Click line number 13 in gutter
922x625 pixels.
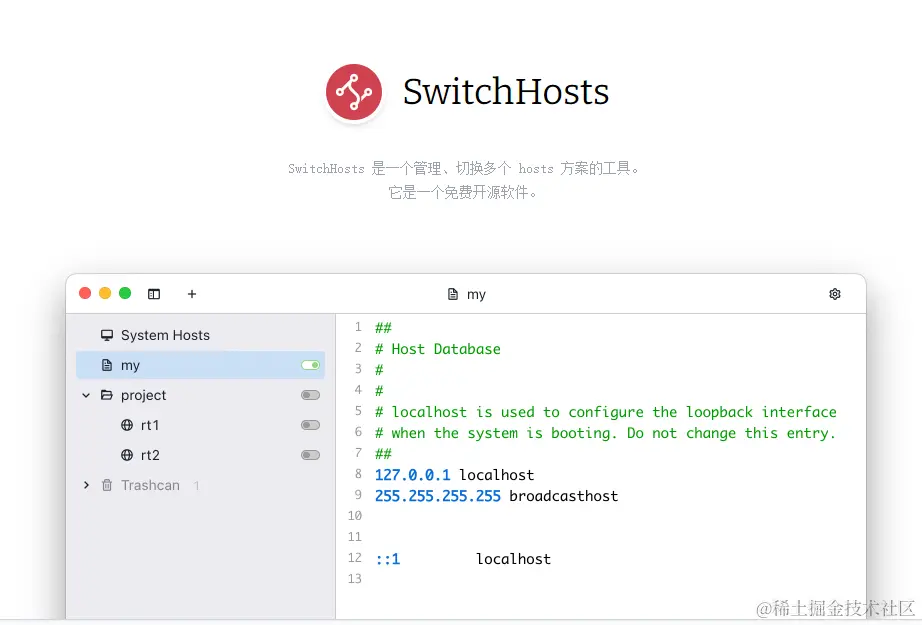355,579
